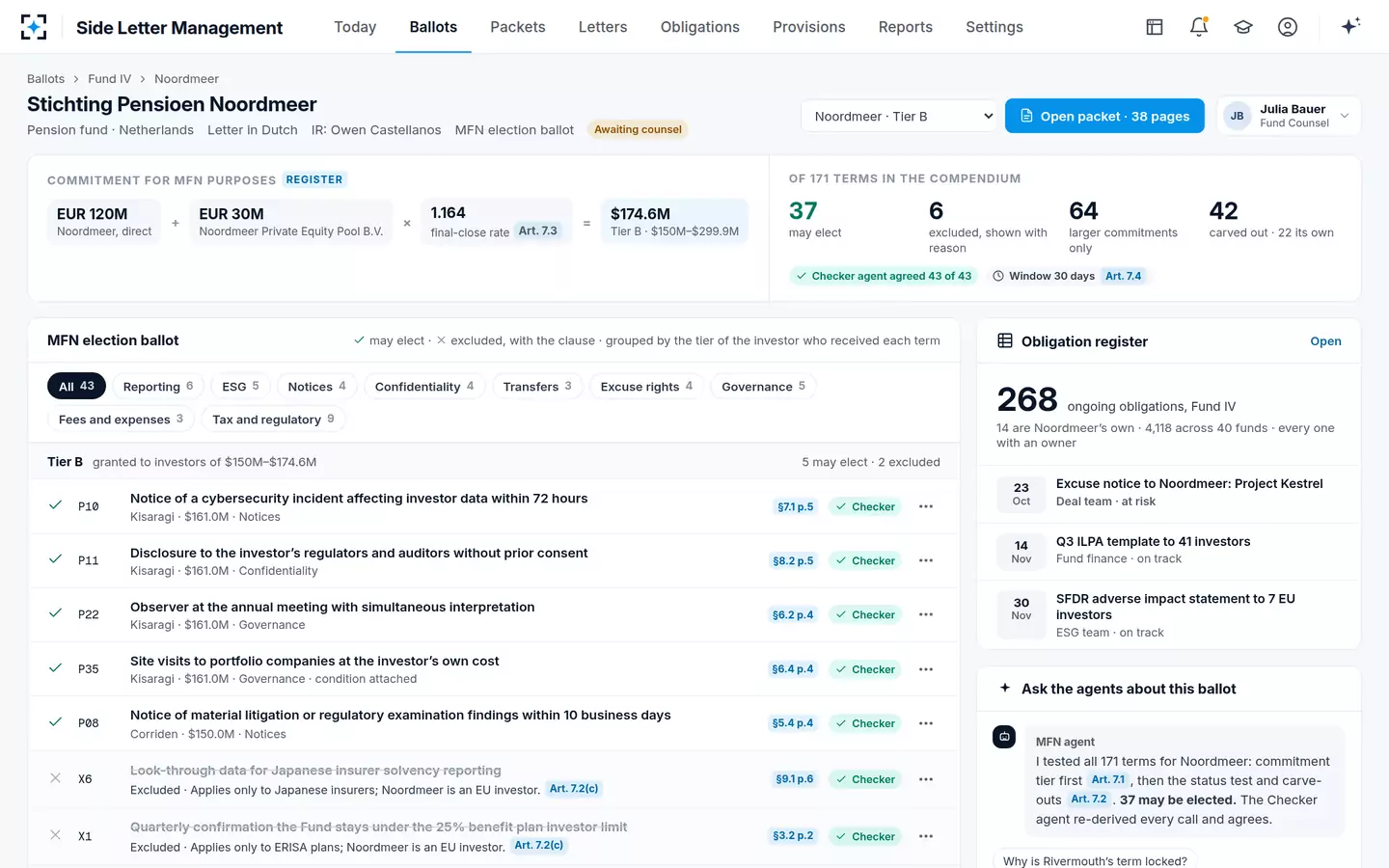Click the Side Letter Management logo icon

point(34,27)
